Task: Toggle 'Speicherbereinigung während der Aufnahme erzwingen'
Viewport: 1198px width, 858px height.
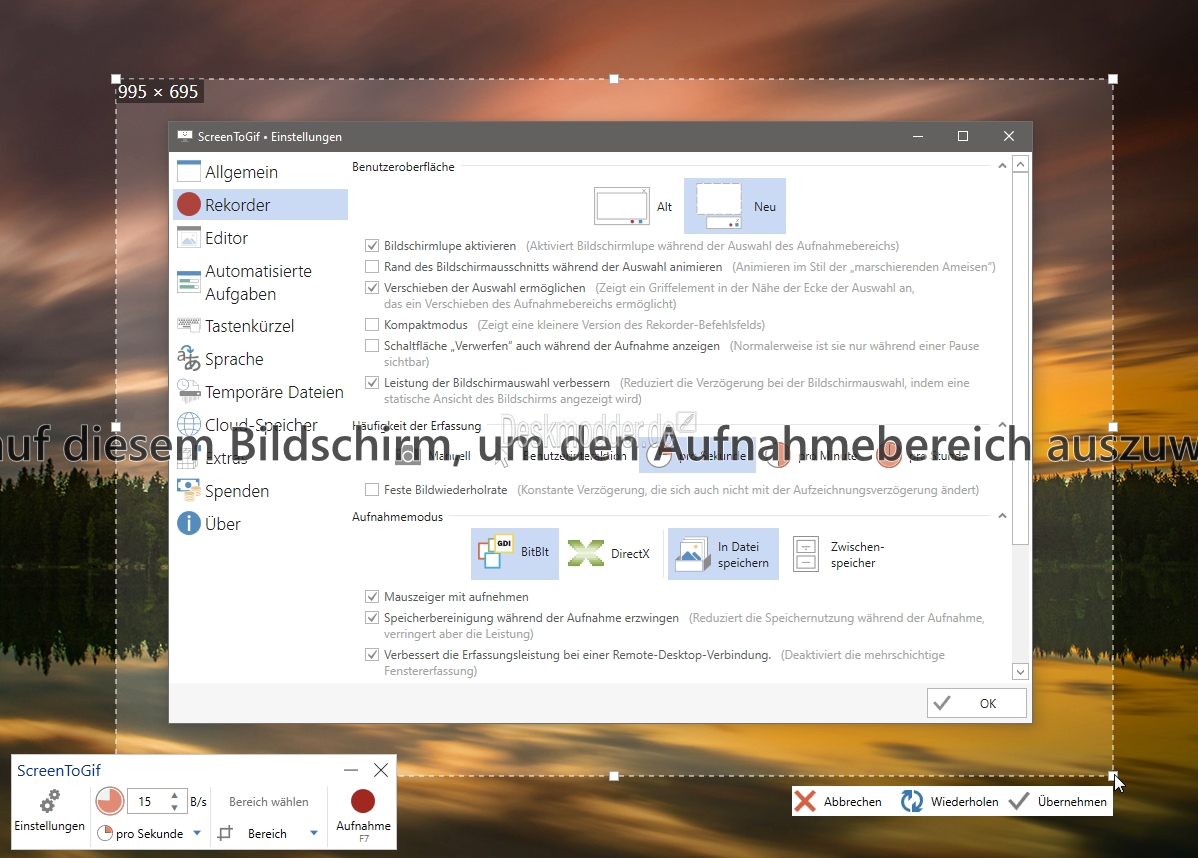Action: (x=372, y=617)
